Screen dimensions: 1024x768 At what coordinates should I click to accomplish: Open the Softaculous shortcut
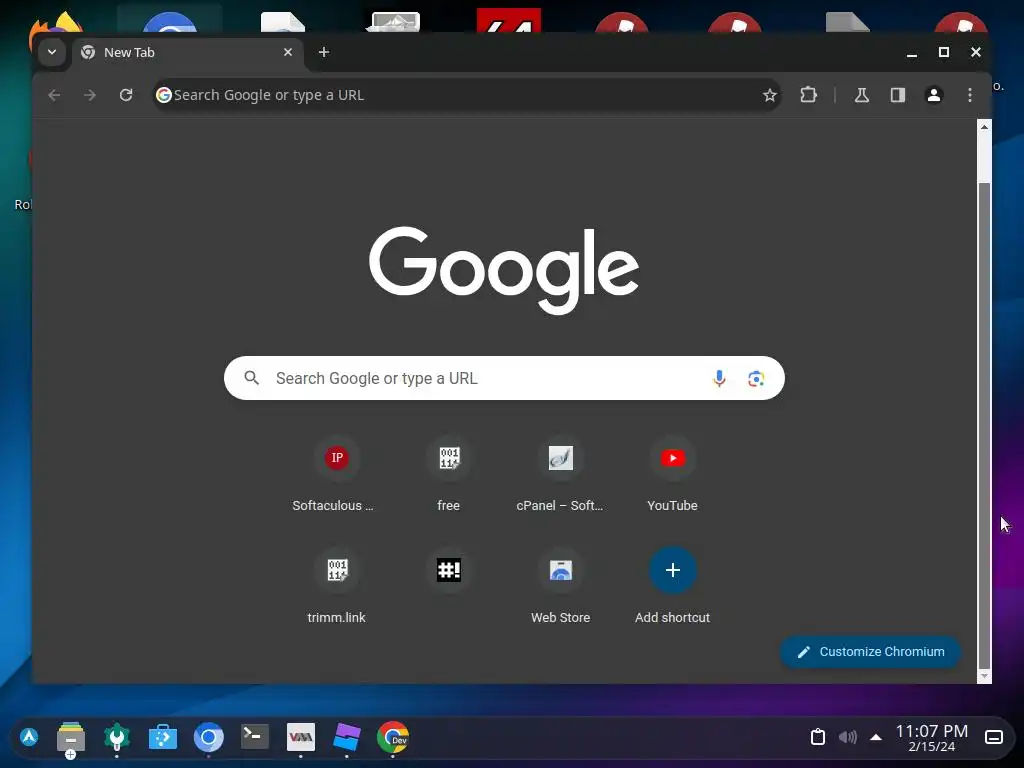pos(336,475)
